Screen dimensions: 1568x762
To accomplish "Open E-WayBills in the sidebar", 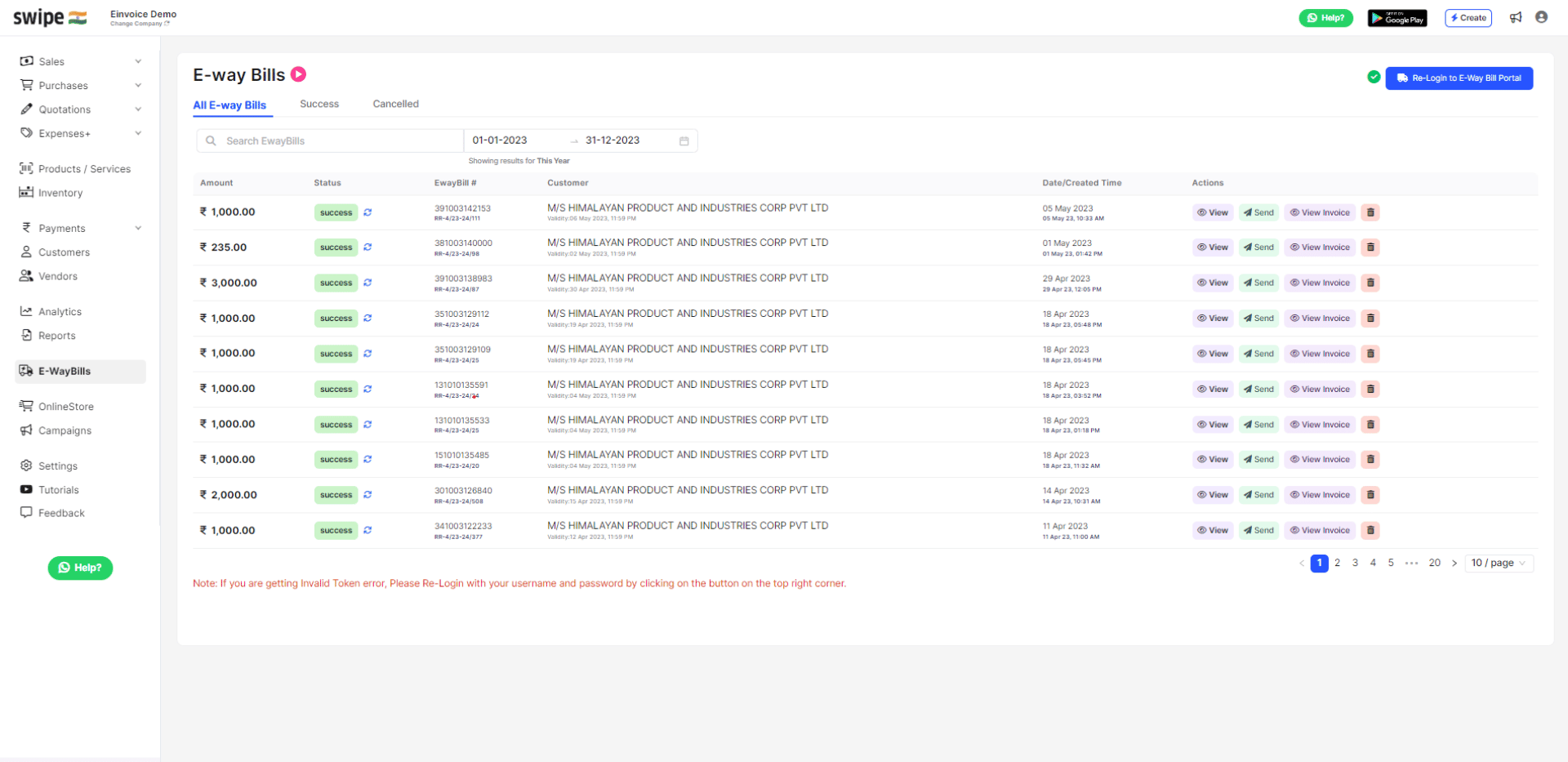I will 80,371.
